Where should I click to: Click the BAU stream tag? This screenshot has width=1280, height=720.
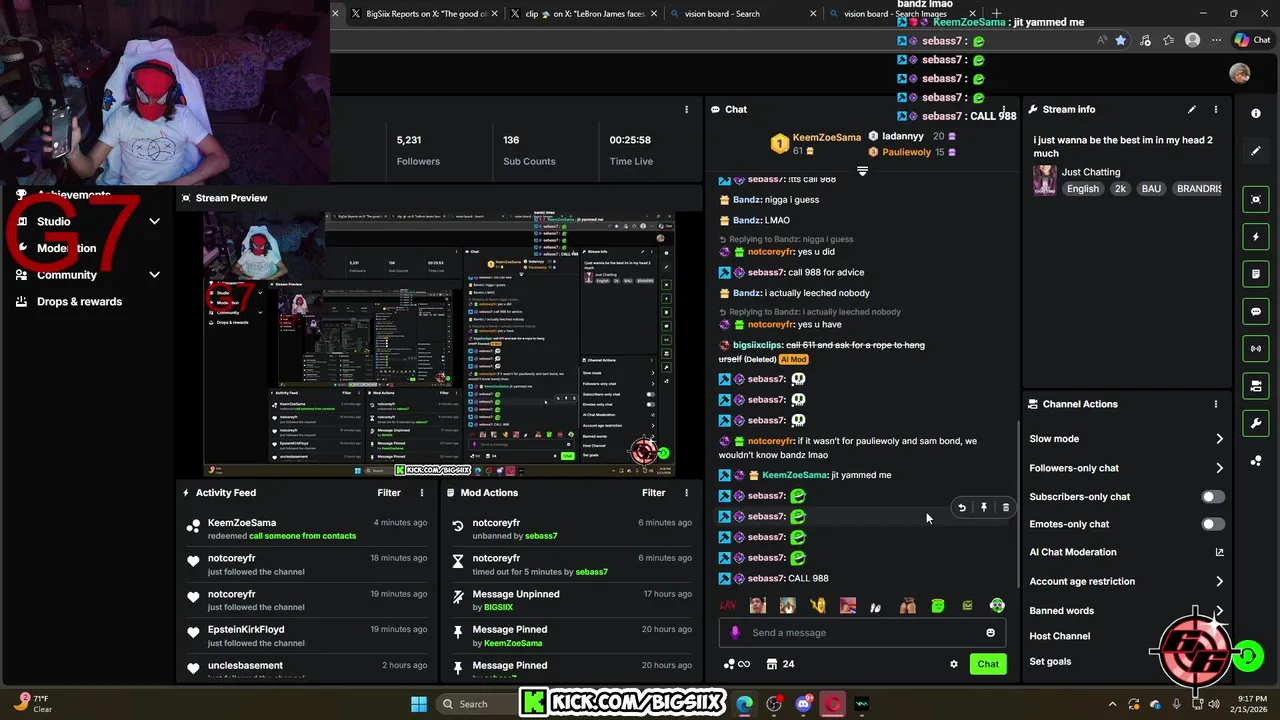pos(1151,189)
